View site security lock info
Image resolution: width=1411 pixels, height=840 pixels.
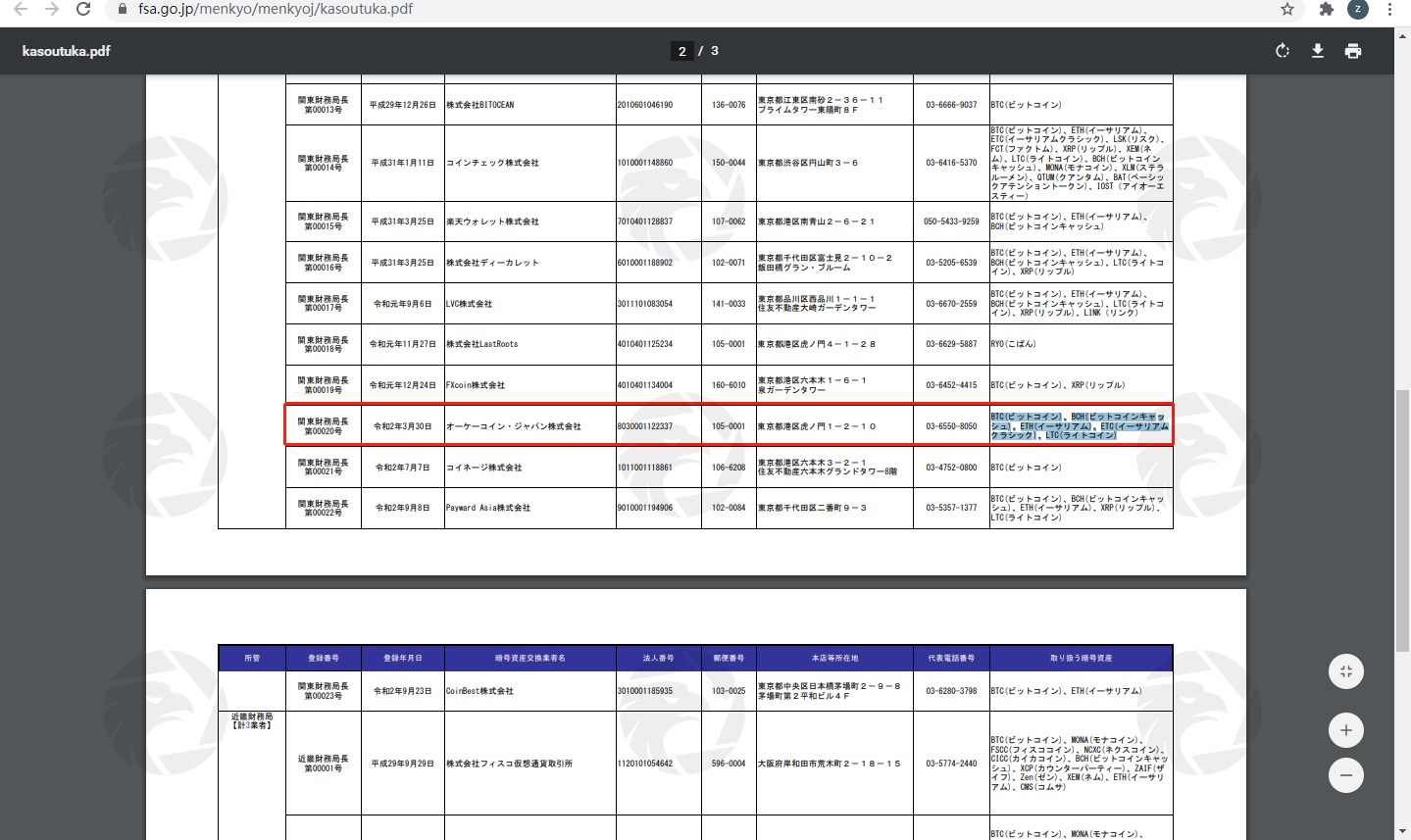click(x=123, y=9)
